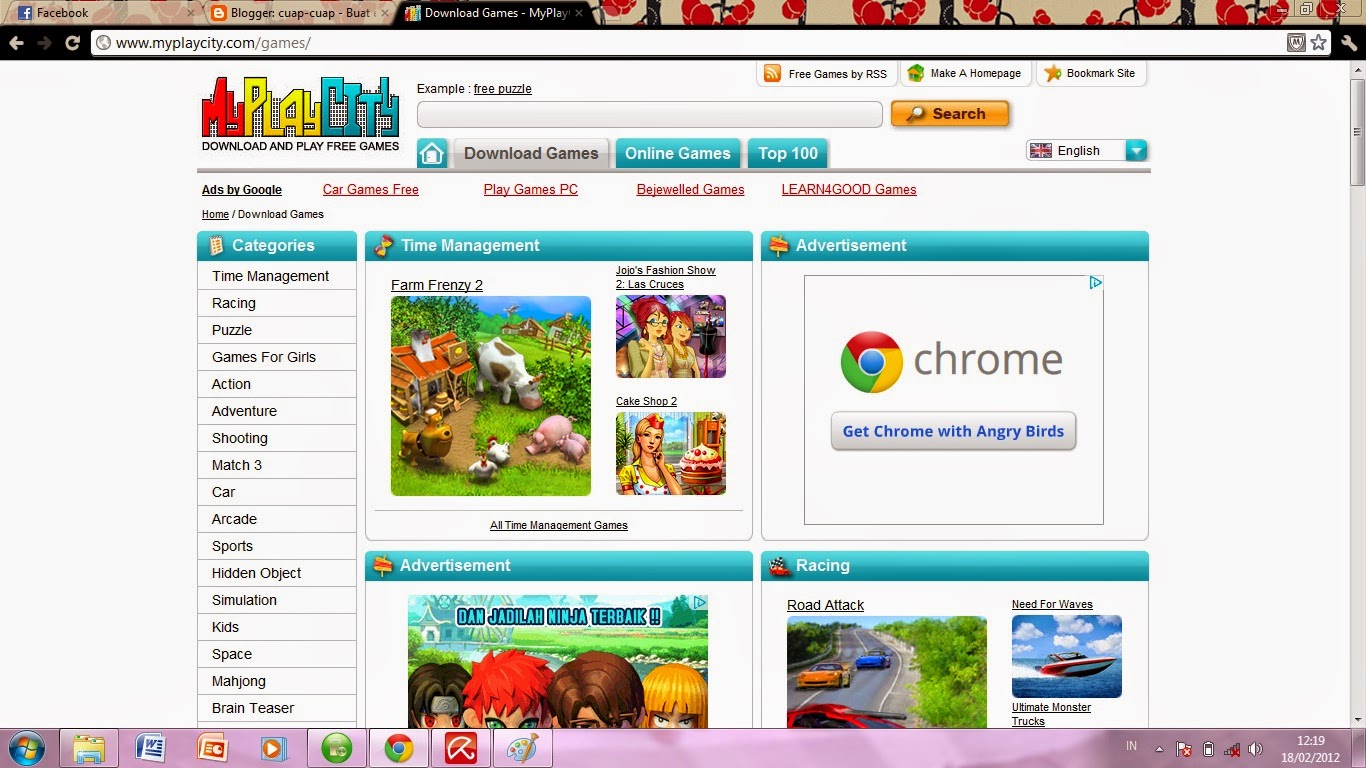Click the free puzzle example link
Screen dimensions: 1366x768
(503, 89)
